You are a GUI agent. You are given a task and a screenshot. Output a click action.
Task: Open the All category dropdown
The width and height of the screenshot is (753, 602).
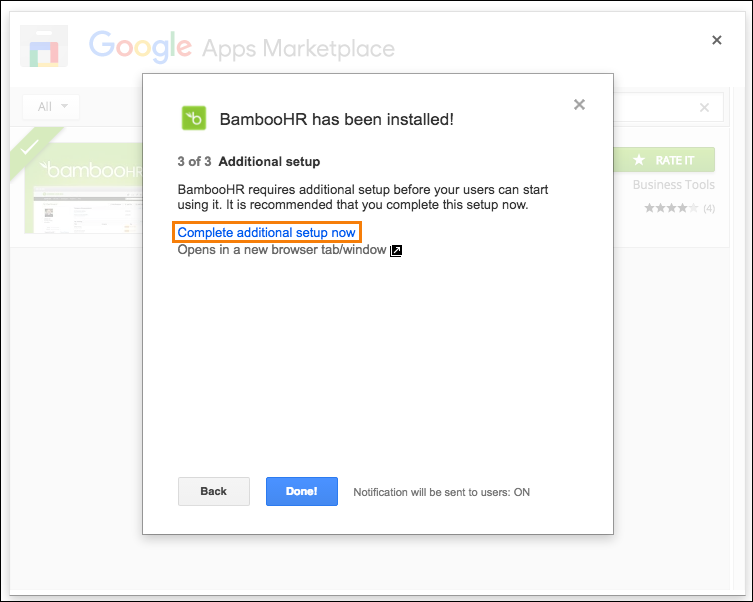point(51,107)
